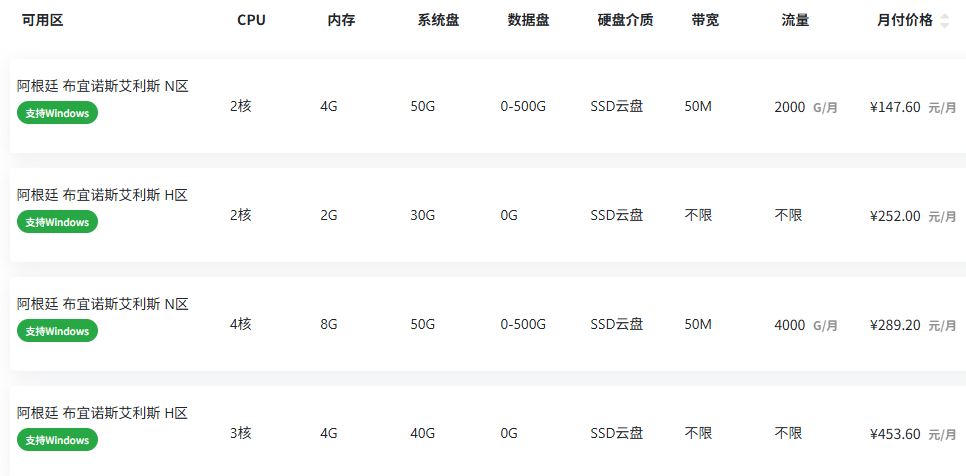
Task: Click the 带宽 column header
Action: tap(705, 20)
